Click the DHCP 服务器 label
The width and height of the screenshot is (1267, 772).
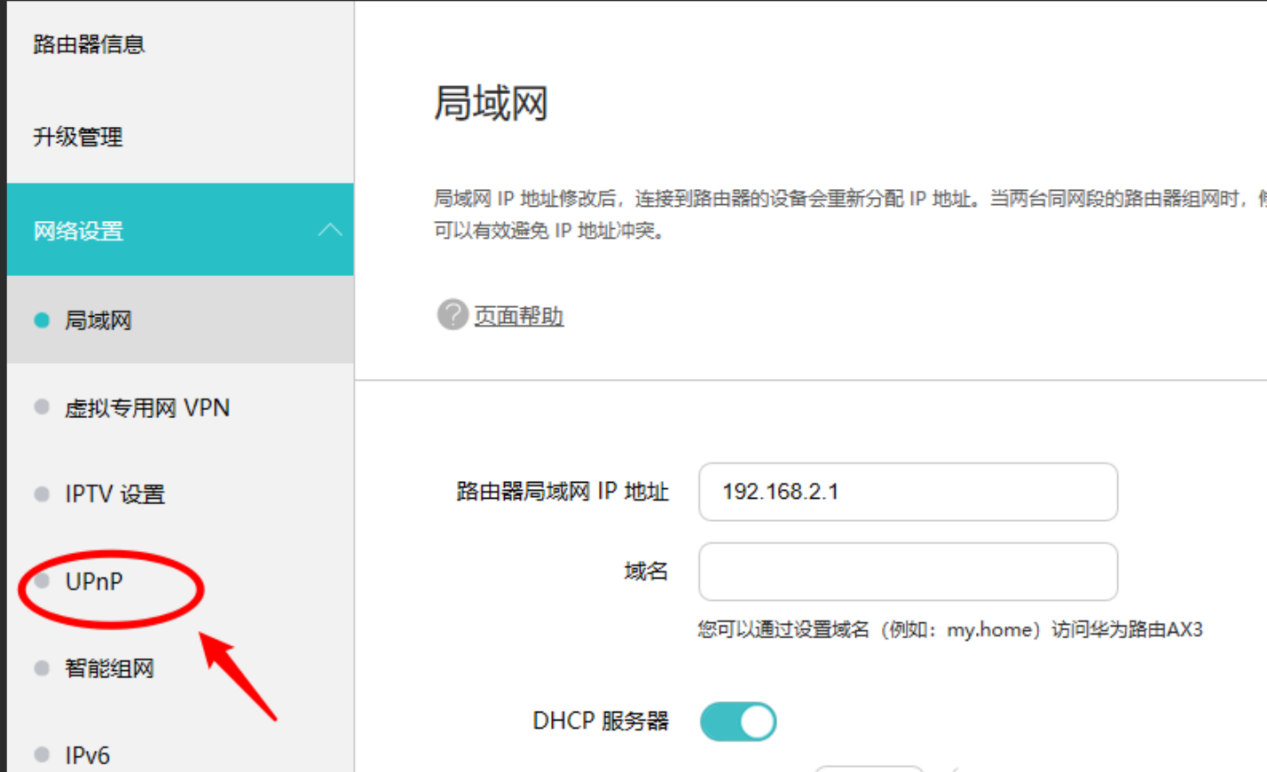click(x=601, y=721)
